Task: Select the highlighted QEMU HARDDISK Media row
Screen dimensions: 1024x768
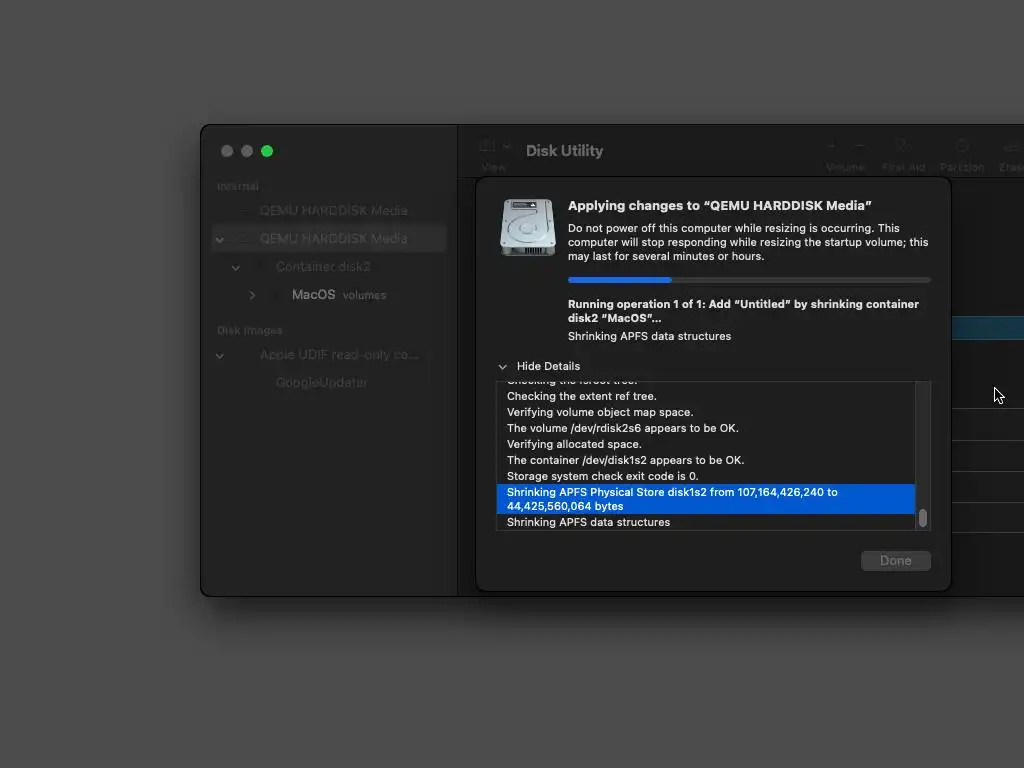Action: click(328, 238)
